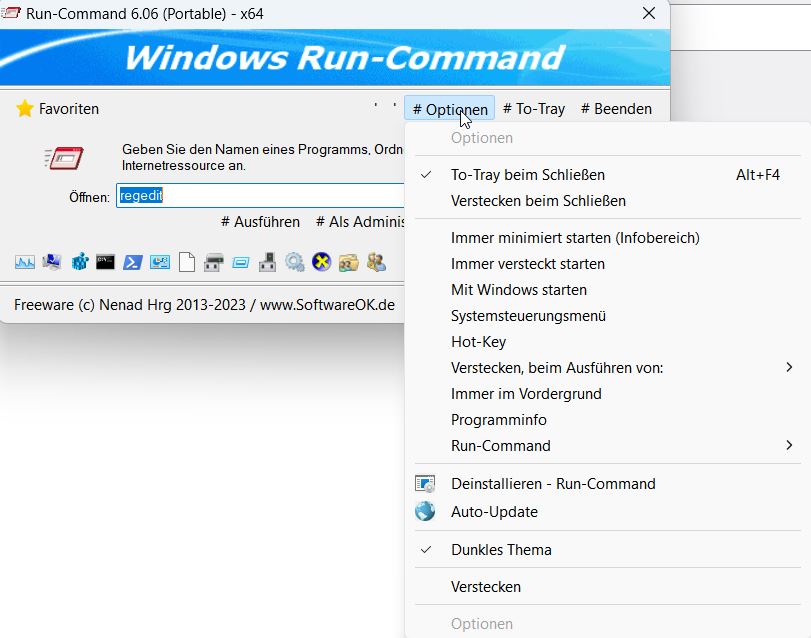
Task: Launch the Registry Editor blue cubes icon
Action: (80, 263)
